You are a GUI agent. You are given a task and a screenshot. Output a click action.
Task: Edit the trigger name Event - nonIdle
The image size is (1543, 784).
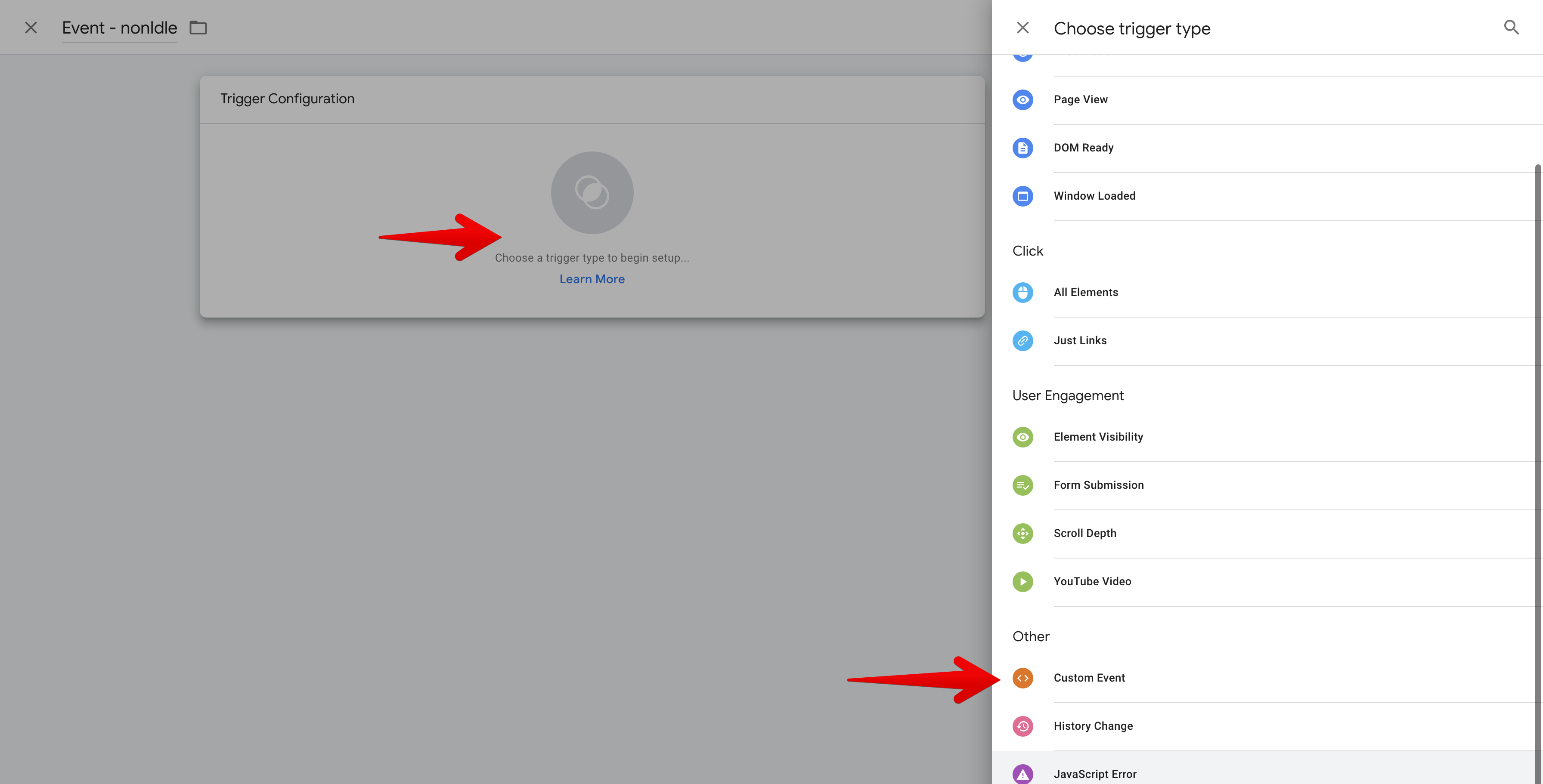pos(119,28)
